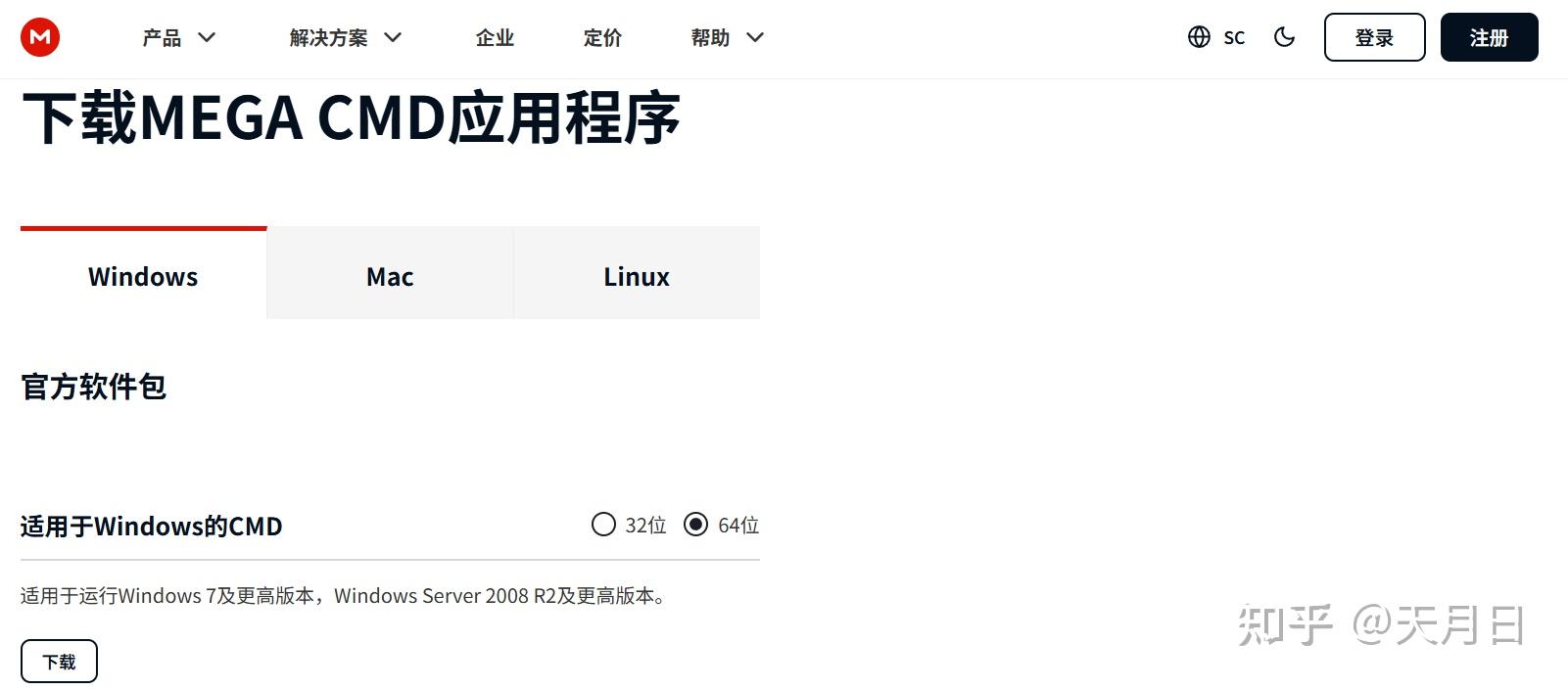The height and width of the screenshot is (689, 1568).
Task: Click the 适用于Windows的CMD title
Action: 151,527
